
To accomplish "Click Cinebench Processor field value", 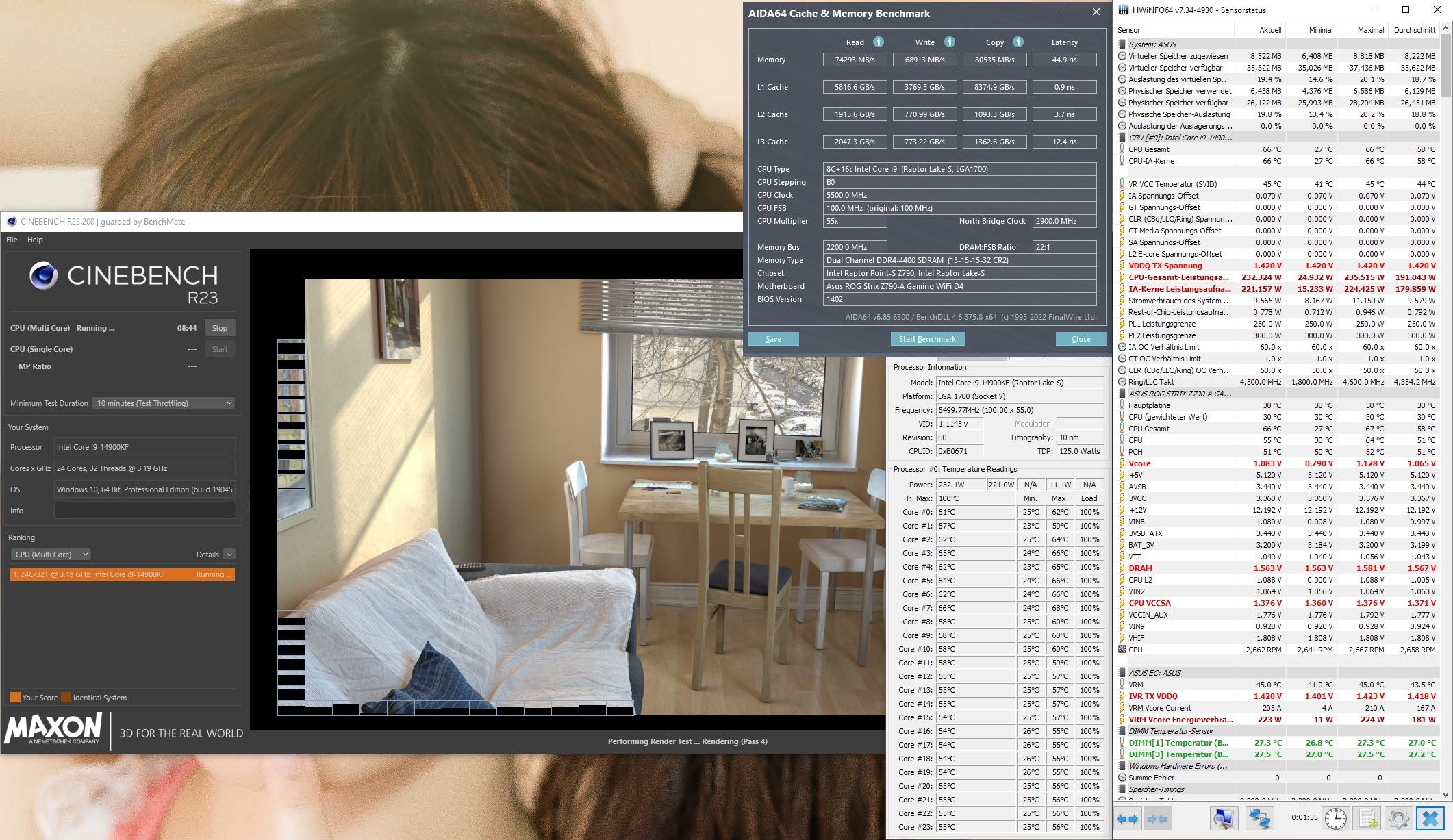I will (x=144, y=447).
